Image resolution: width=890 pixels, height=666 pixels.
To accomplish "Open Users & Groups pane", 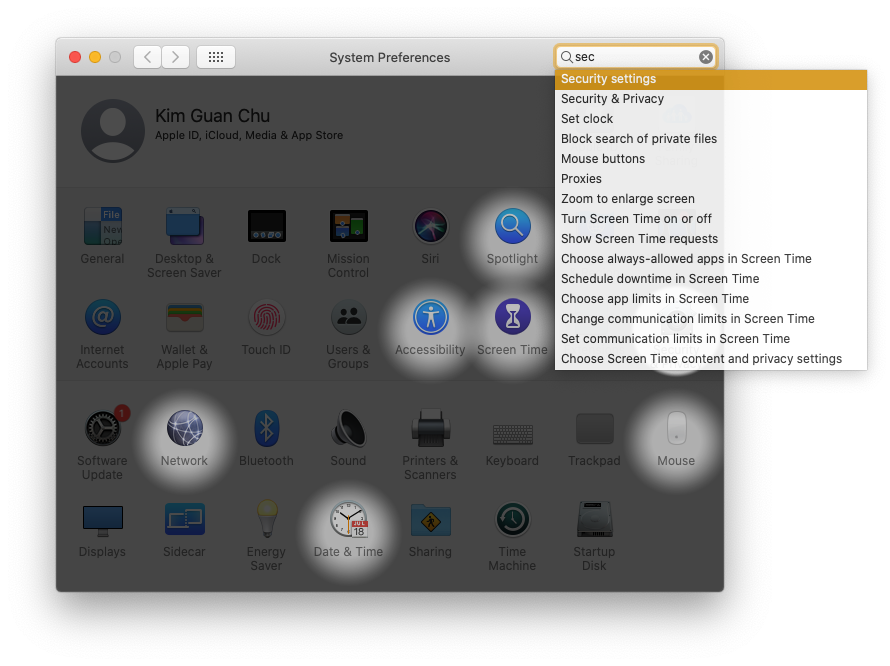I will [349, 317].
